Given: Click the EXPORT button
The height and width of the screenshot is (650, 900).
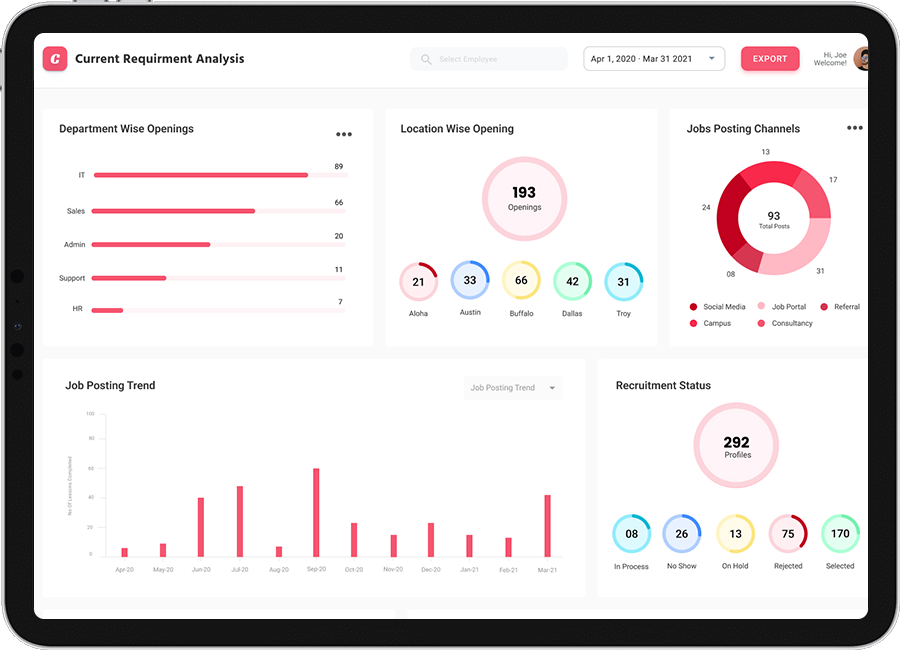Looking at the screenshot, I should [x=770, y=59].
